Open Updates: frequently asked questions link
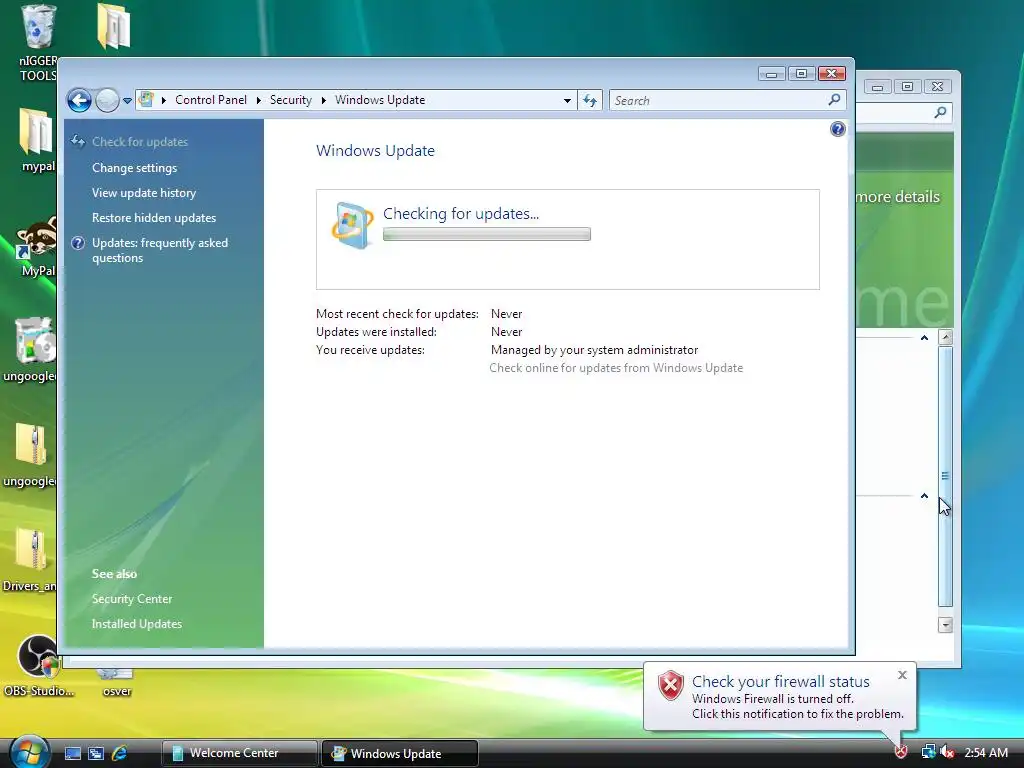The height and width of the screenshot is (768, 1024). (160, 250)
